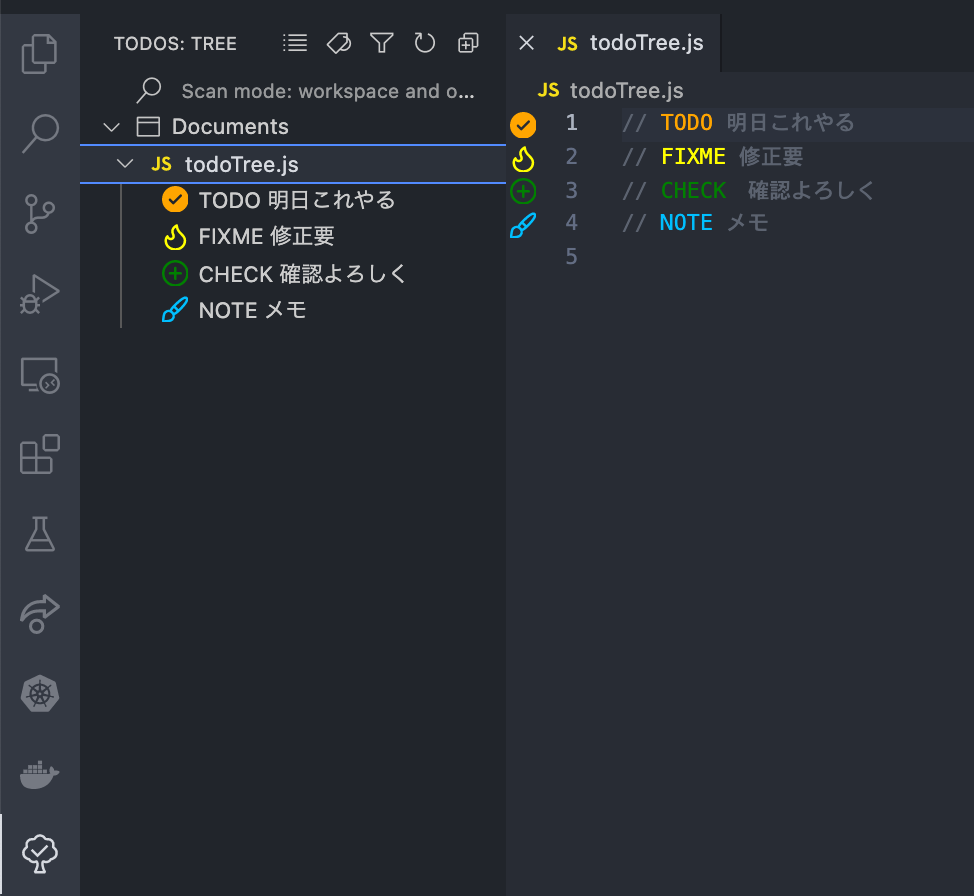The height and width of the screenshot is (896, 974).
Task: Expand all items in todo tree
Action: pyautogui.click(x=468, y=43)
